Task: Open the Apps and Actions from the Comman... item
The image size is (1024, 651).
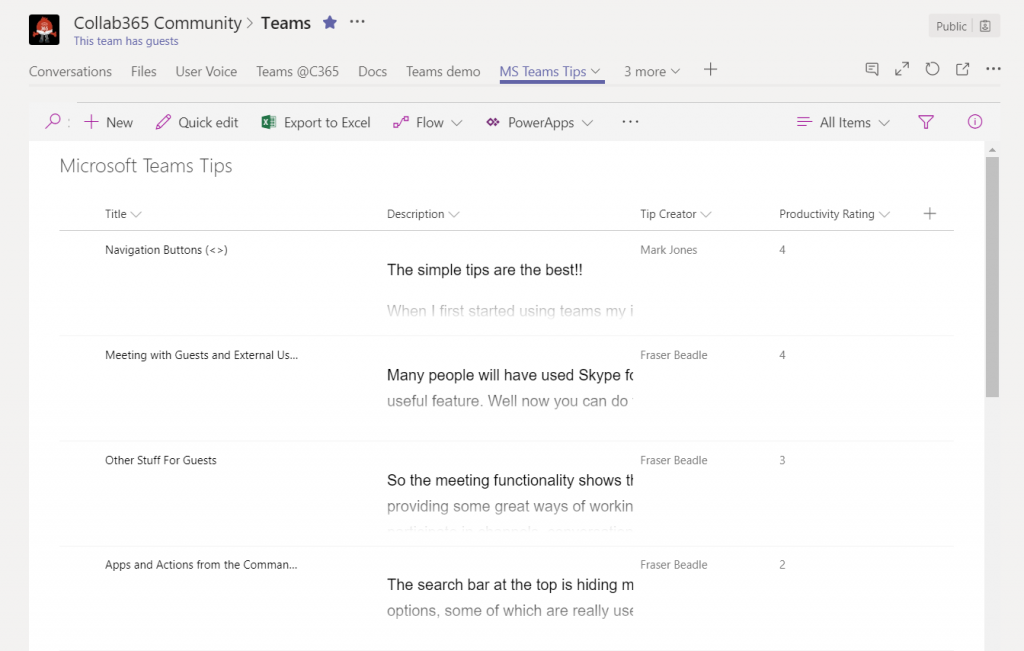Action: (x=201, y=565)
